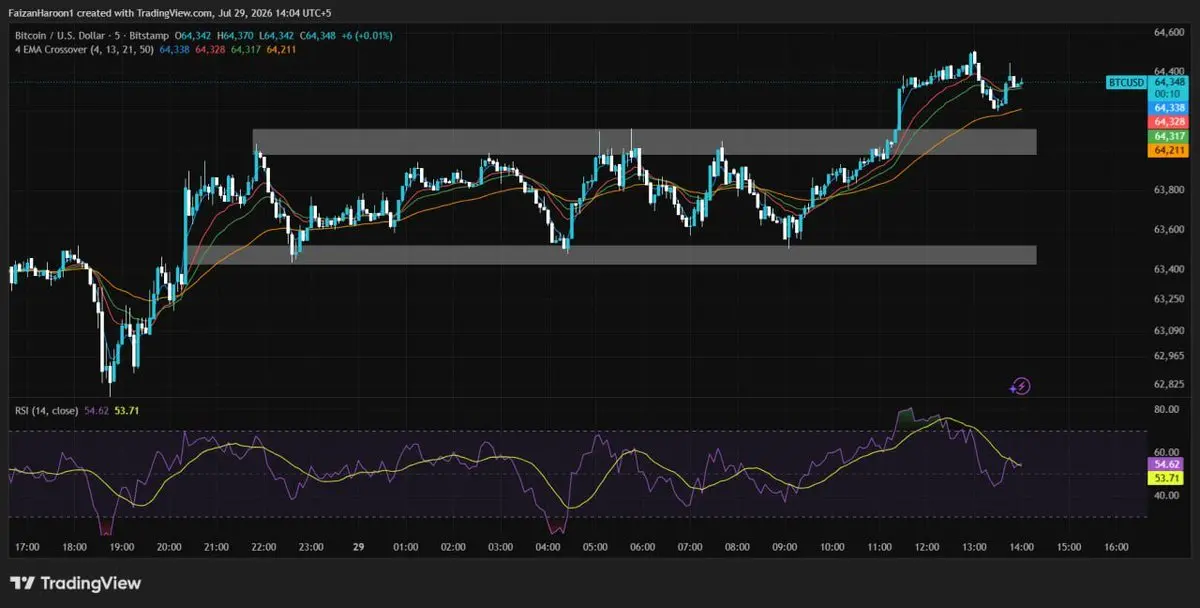Click the yellow 53.71 RSI average label
Image resolution: width=1200 pixels, height=608 pixels.
(x=1169, y=478)
